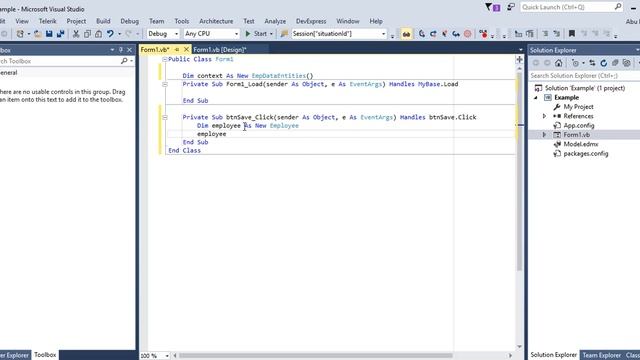Click the bookmark icon in toolbar

(572, 34)
